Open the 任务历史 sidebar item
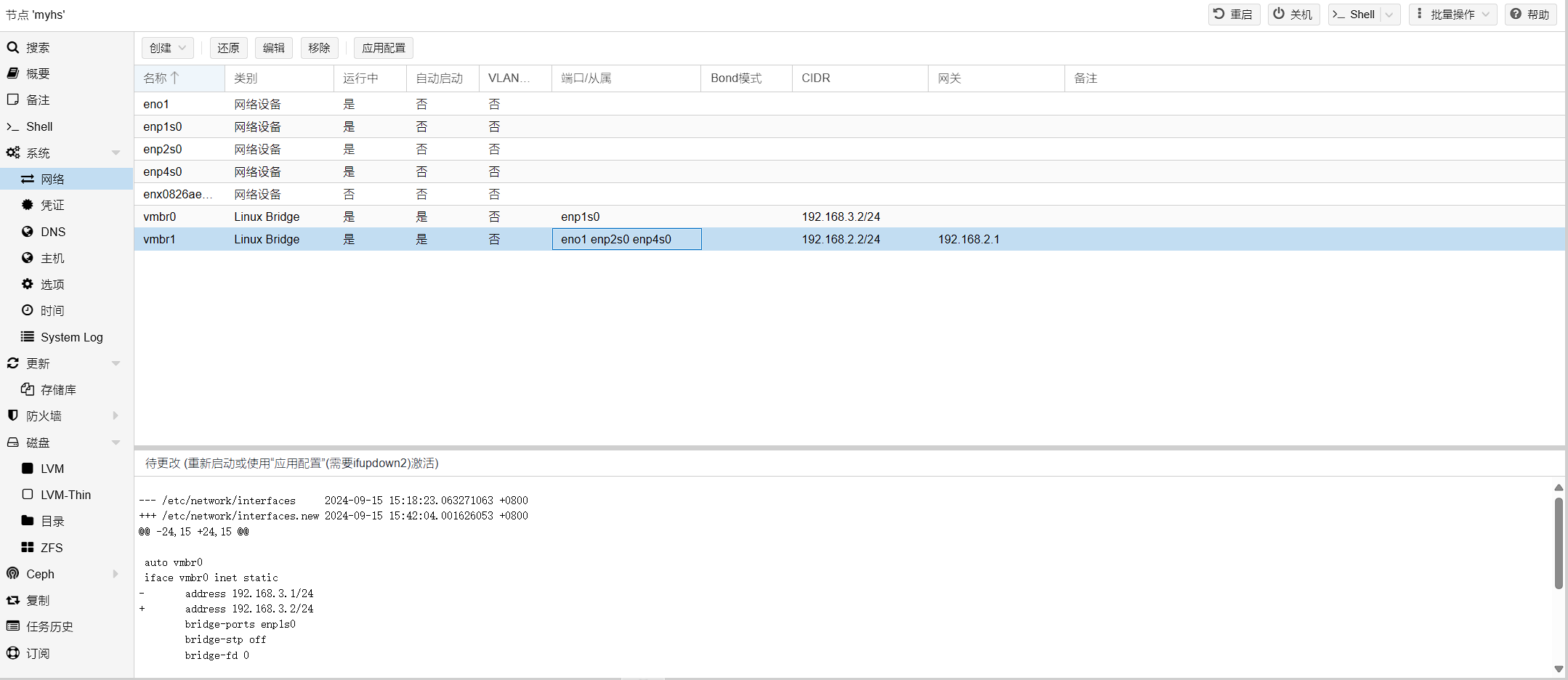 pos(67,626)
